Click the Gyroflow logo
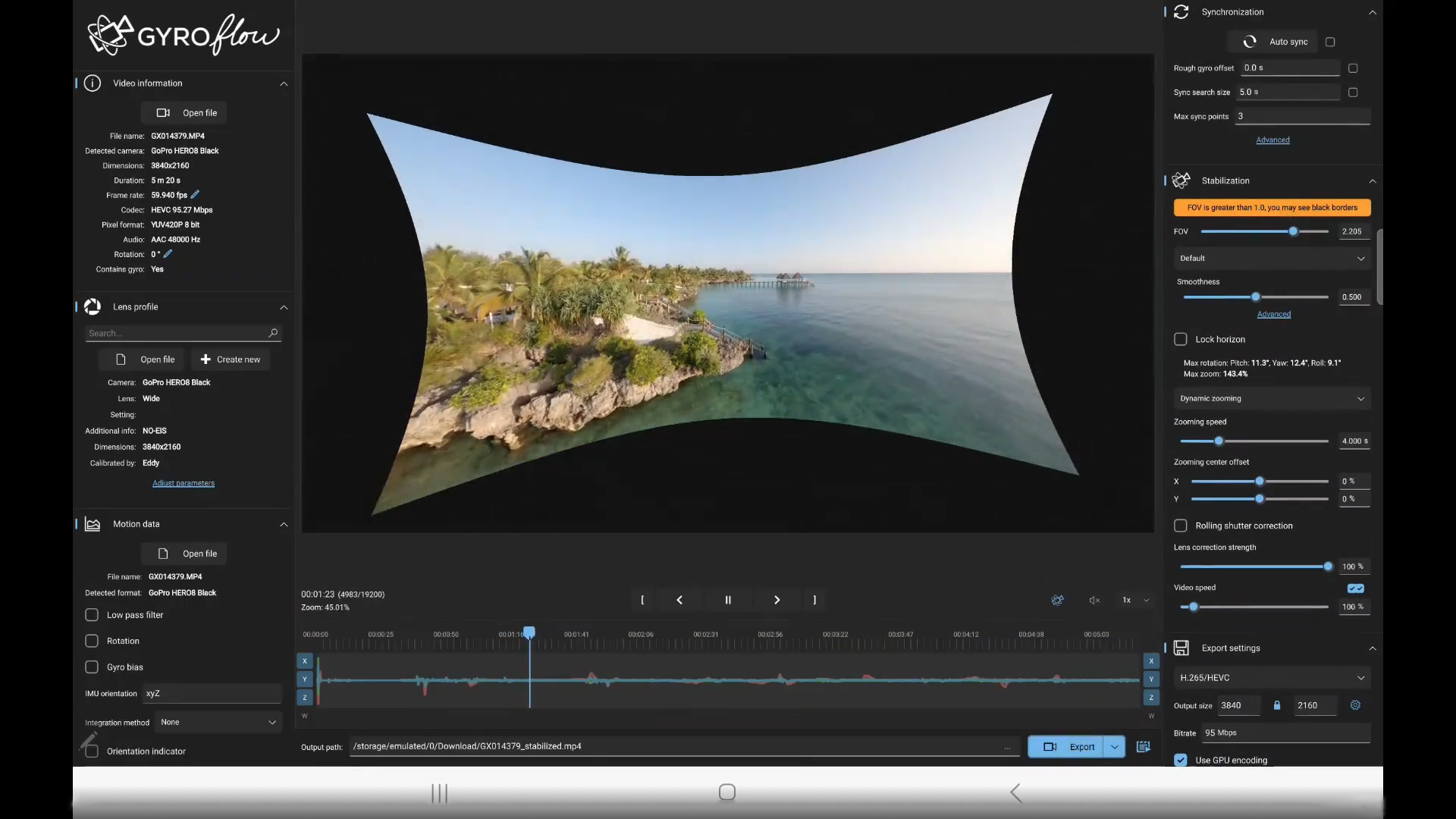Viewport: 1456px width, 819px height. click(184, 35)
